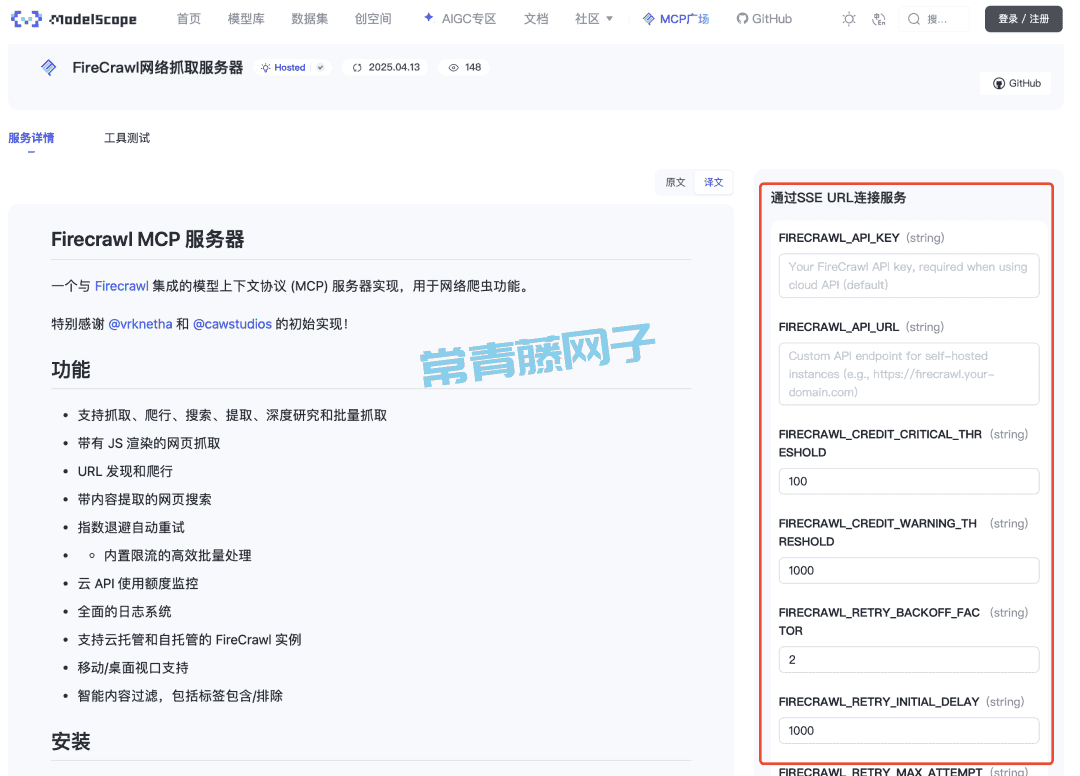Image resolution: width=1080 pixels, height=776 pixels.
Task: Switch to the 工具测试 tab
Action: (127, 138)
